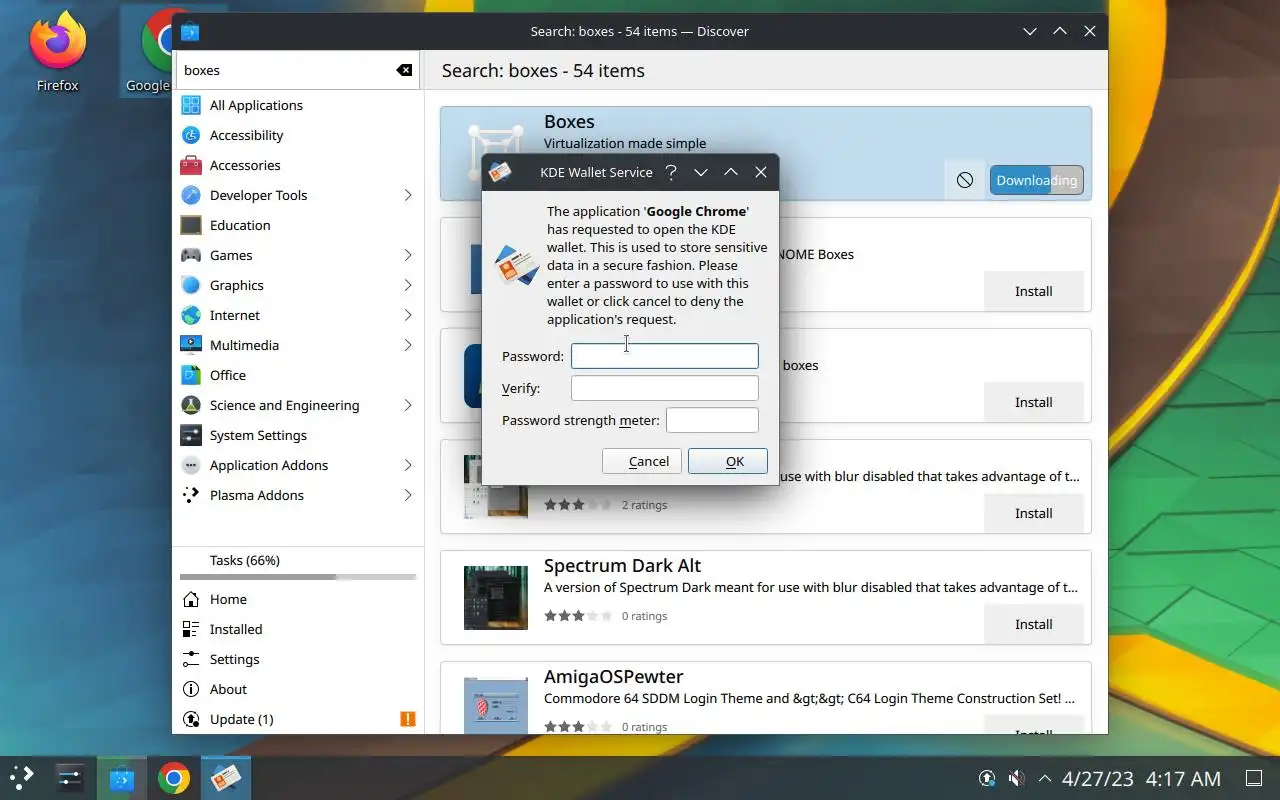Expand Science and Engineering category arrow
The image size is (1280, 800).
[408, 405]
